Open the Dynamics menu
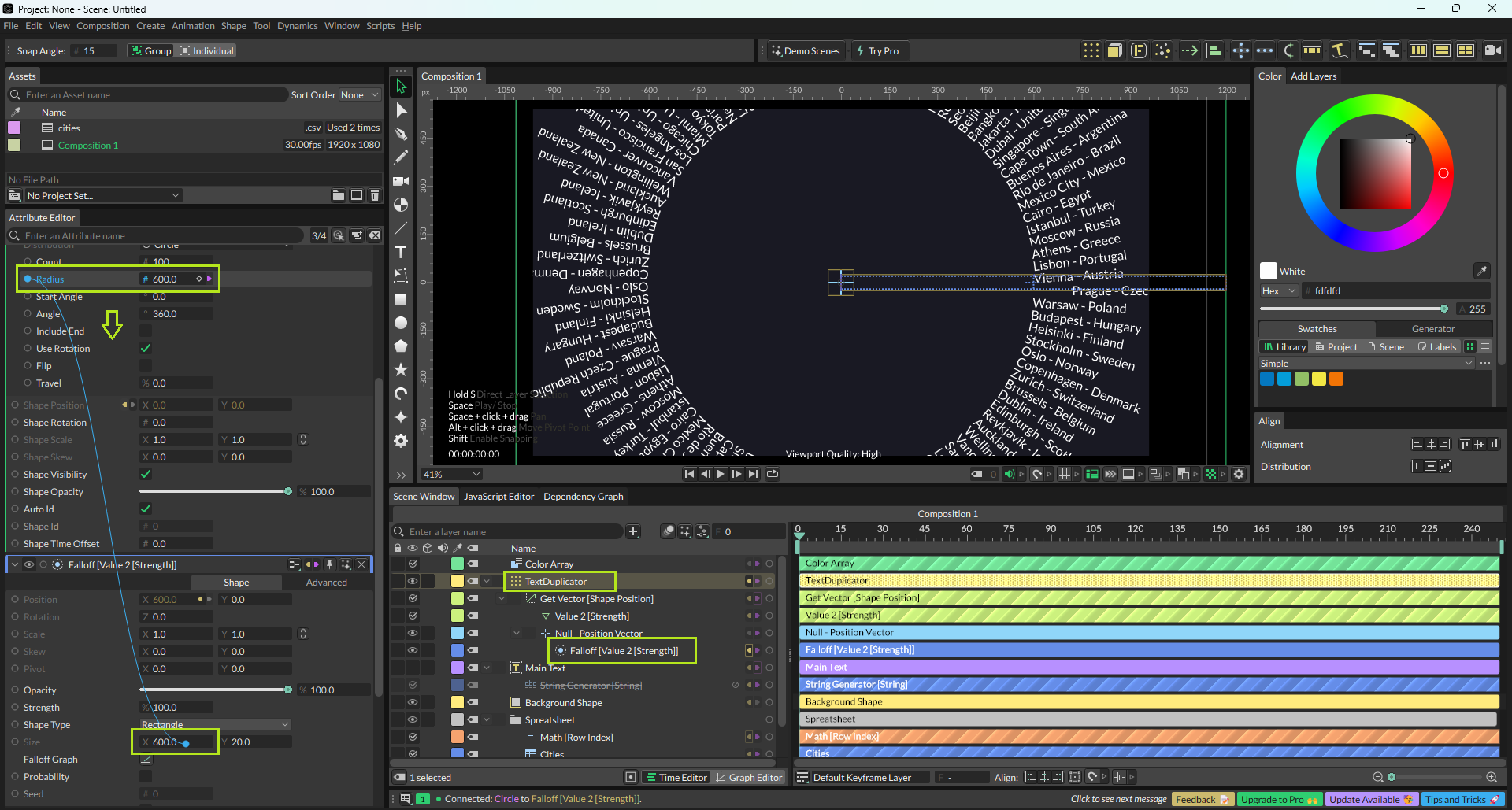 [x=297, y=26]
